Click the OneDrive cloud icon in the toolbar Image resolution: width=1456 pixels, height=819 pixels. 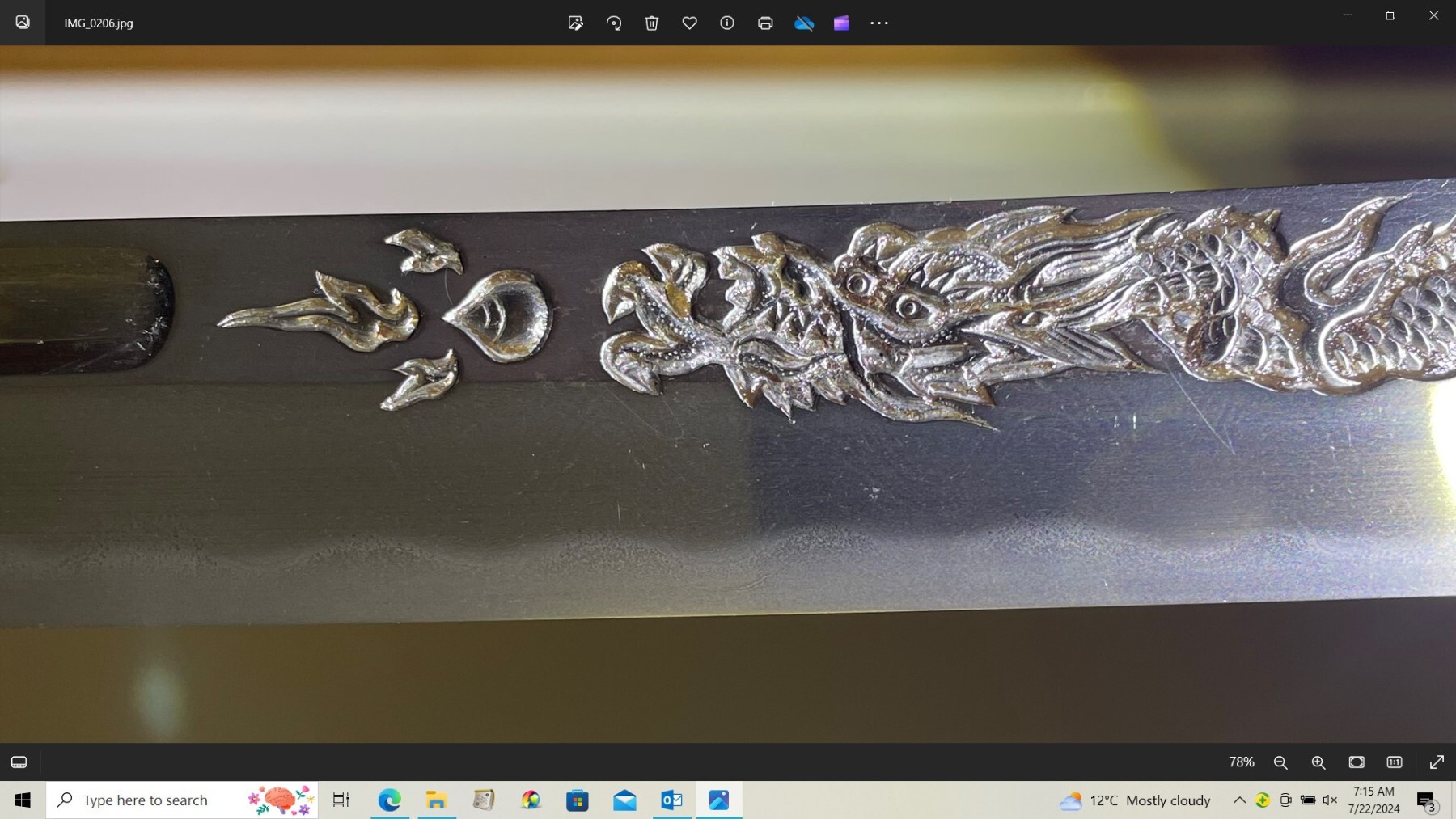[x=804, y=23]
